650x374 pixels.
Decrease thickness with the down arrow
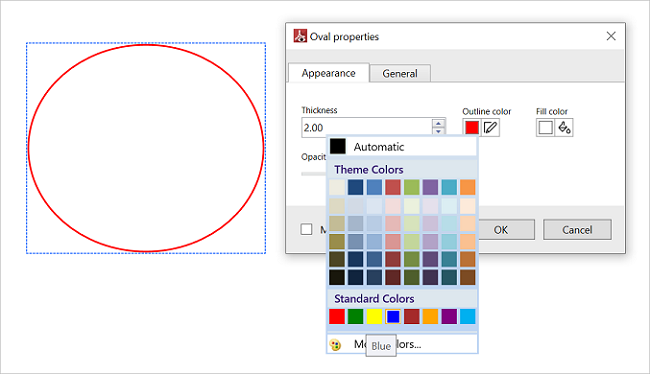[438, 131]
